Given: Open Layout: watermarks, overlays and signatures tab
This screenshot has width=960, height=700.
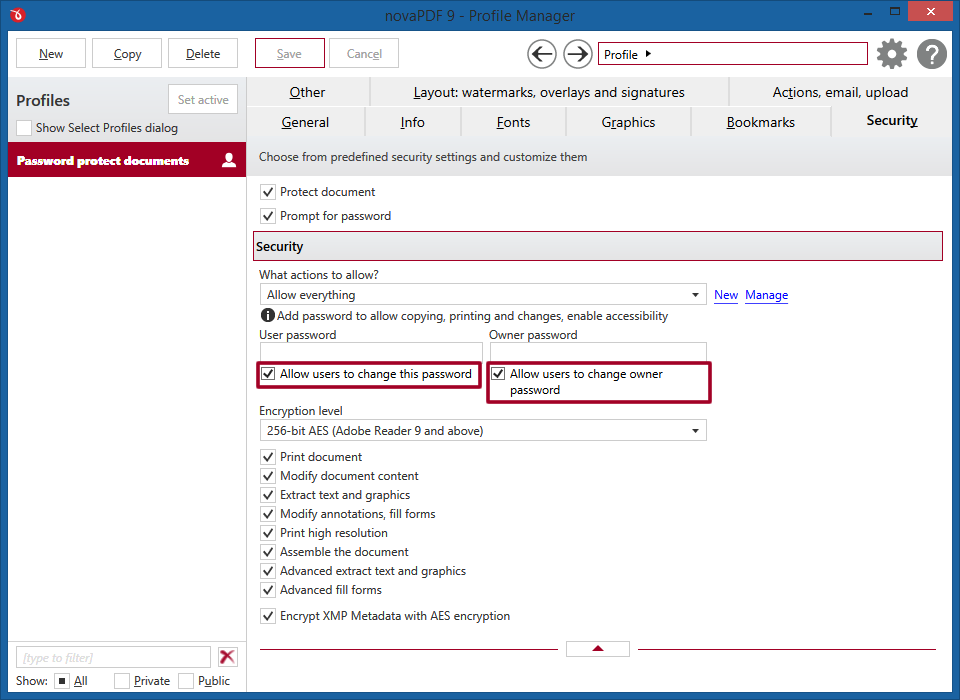Looking at the screenshot, I should [x=549, y=92].
